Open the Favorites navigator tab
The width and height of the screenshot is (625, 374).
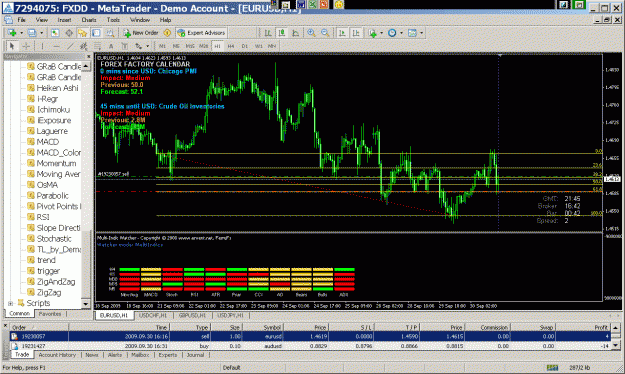coord(50,314)
